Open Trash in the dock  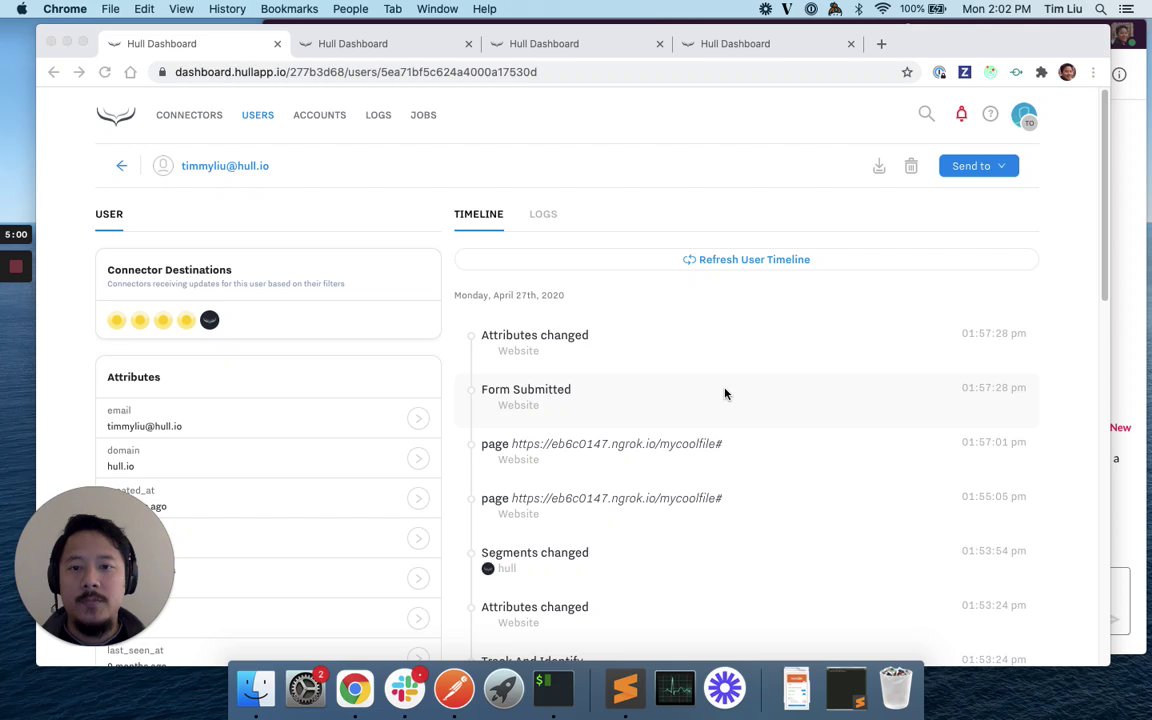[896, 688]
